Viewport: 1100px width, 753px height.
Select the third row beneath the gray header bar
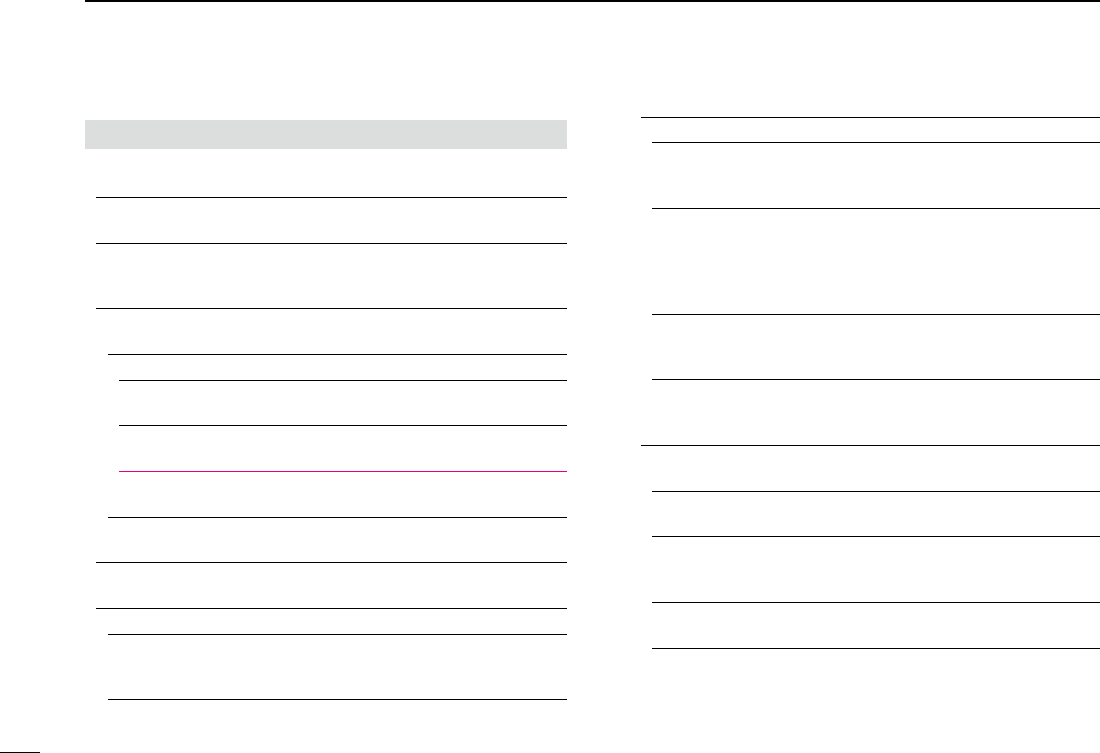coord(331,275)
